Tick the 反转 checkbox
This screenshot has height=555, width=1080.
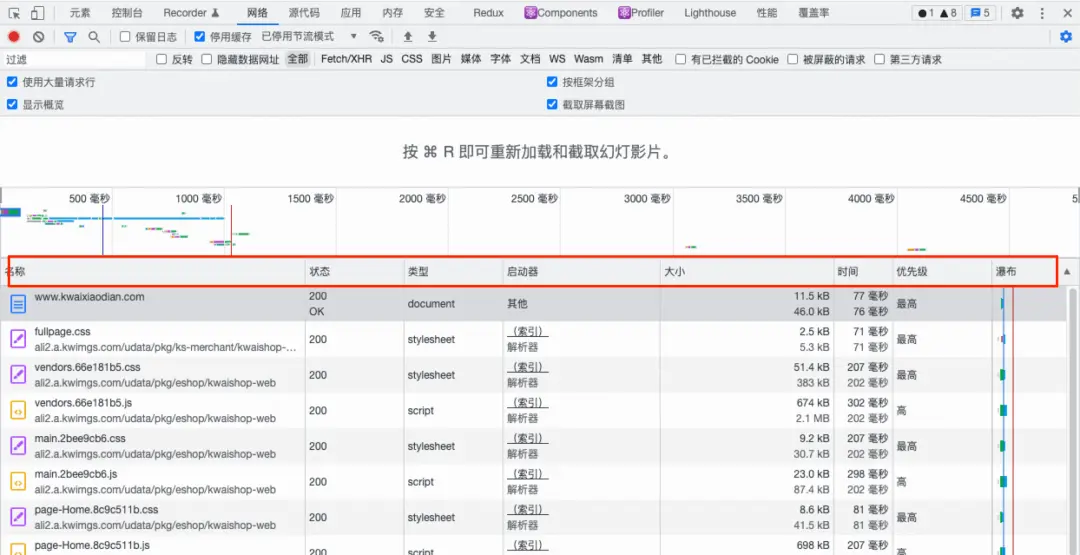162,60
